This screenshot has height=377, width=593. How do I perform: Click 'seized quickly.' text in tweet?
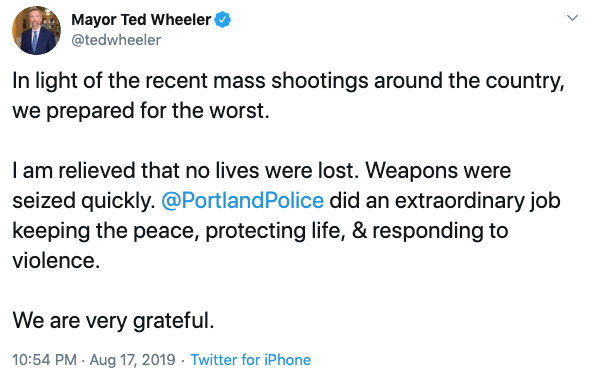(84, 200)
